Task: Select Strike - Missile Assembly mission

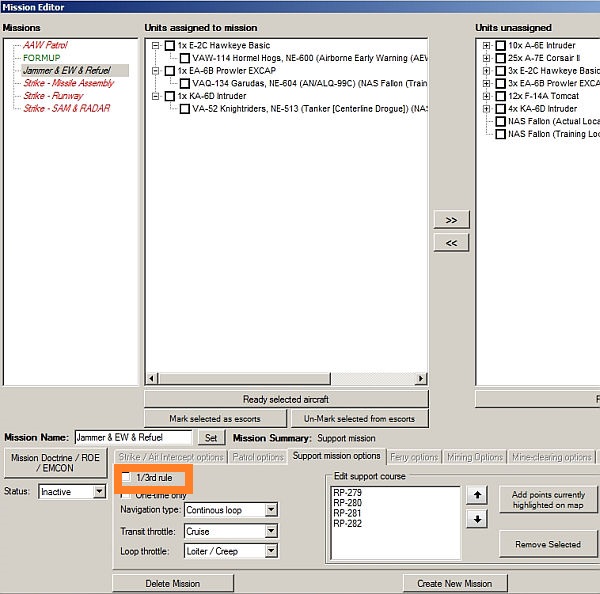Action: [68, 83]
